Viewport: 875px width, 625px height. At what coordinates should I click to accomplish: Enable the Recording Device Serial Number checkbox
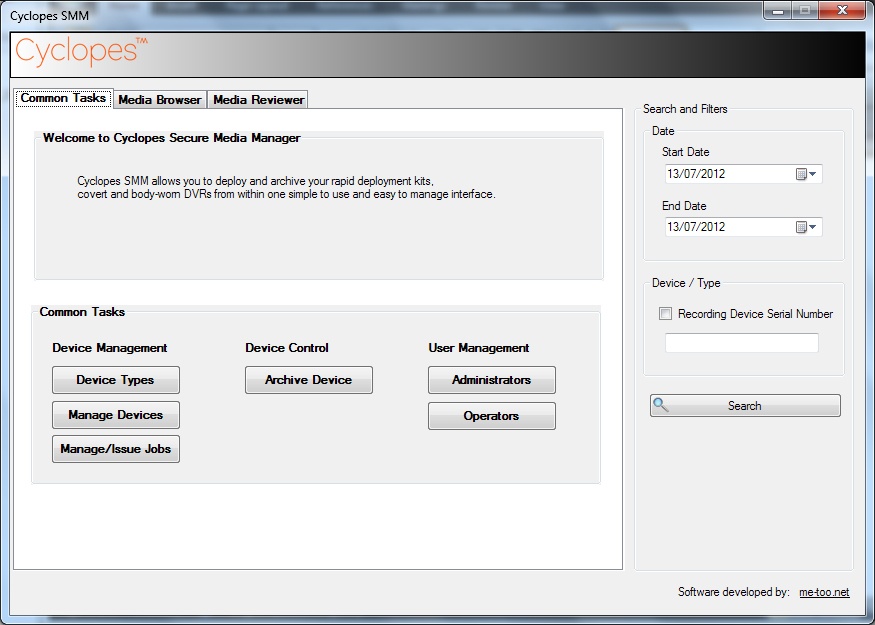[x=665, y=314]
